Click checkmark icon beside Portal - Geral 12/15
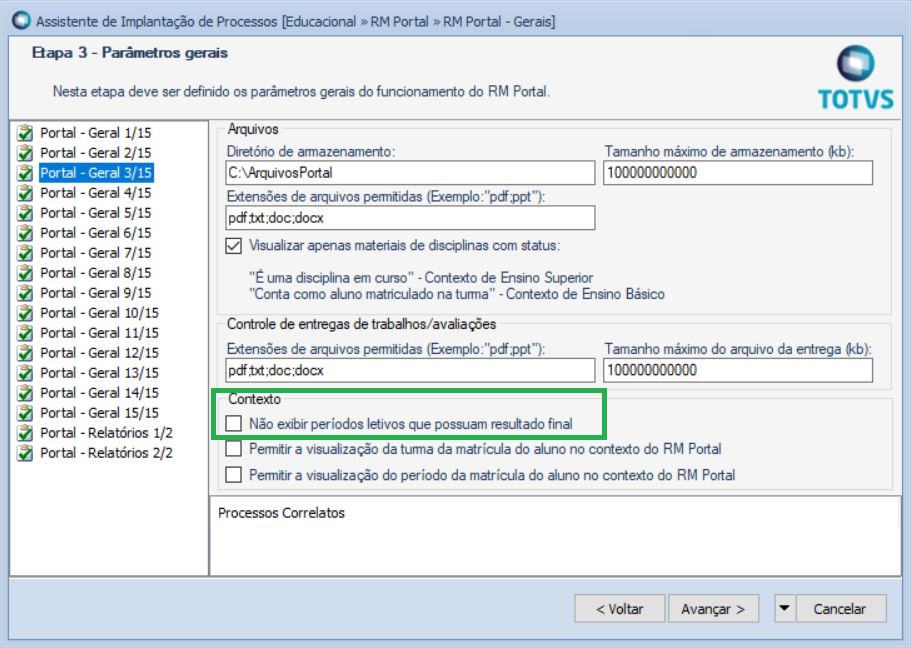 25,353
